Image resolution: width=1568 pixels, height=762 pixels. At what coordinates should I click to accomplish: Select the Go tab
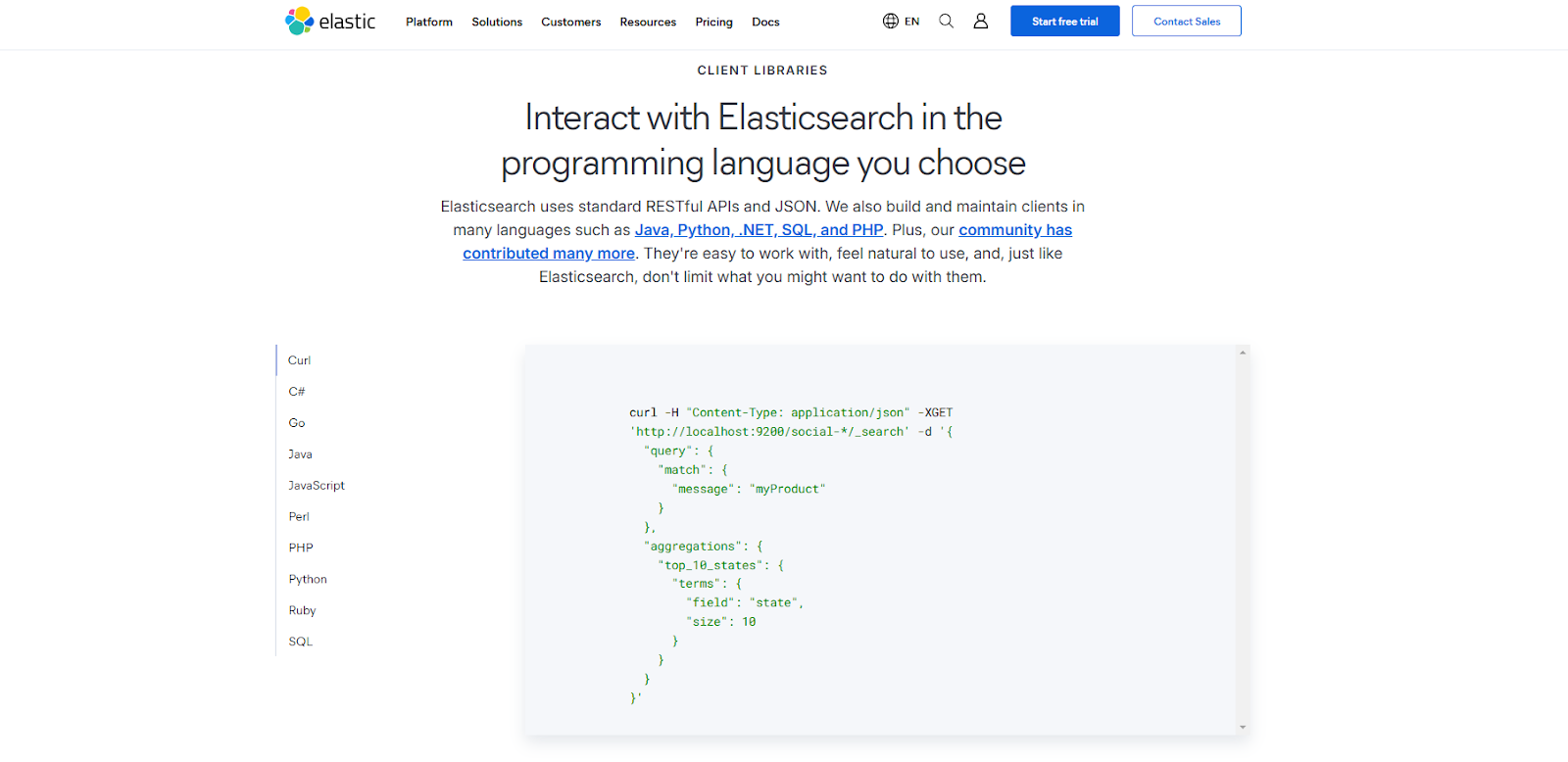[x=296, y=423]
